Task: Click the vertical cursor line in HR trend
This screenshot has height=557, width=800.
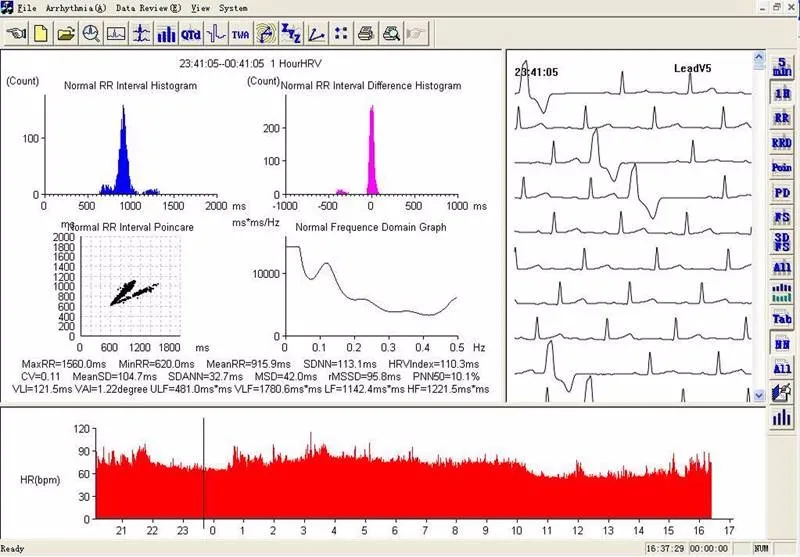Action: pyautogui.click(x=204, y=473)
